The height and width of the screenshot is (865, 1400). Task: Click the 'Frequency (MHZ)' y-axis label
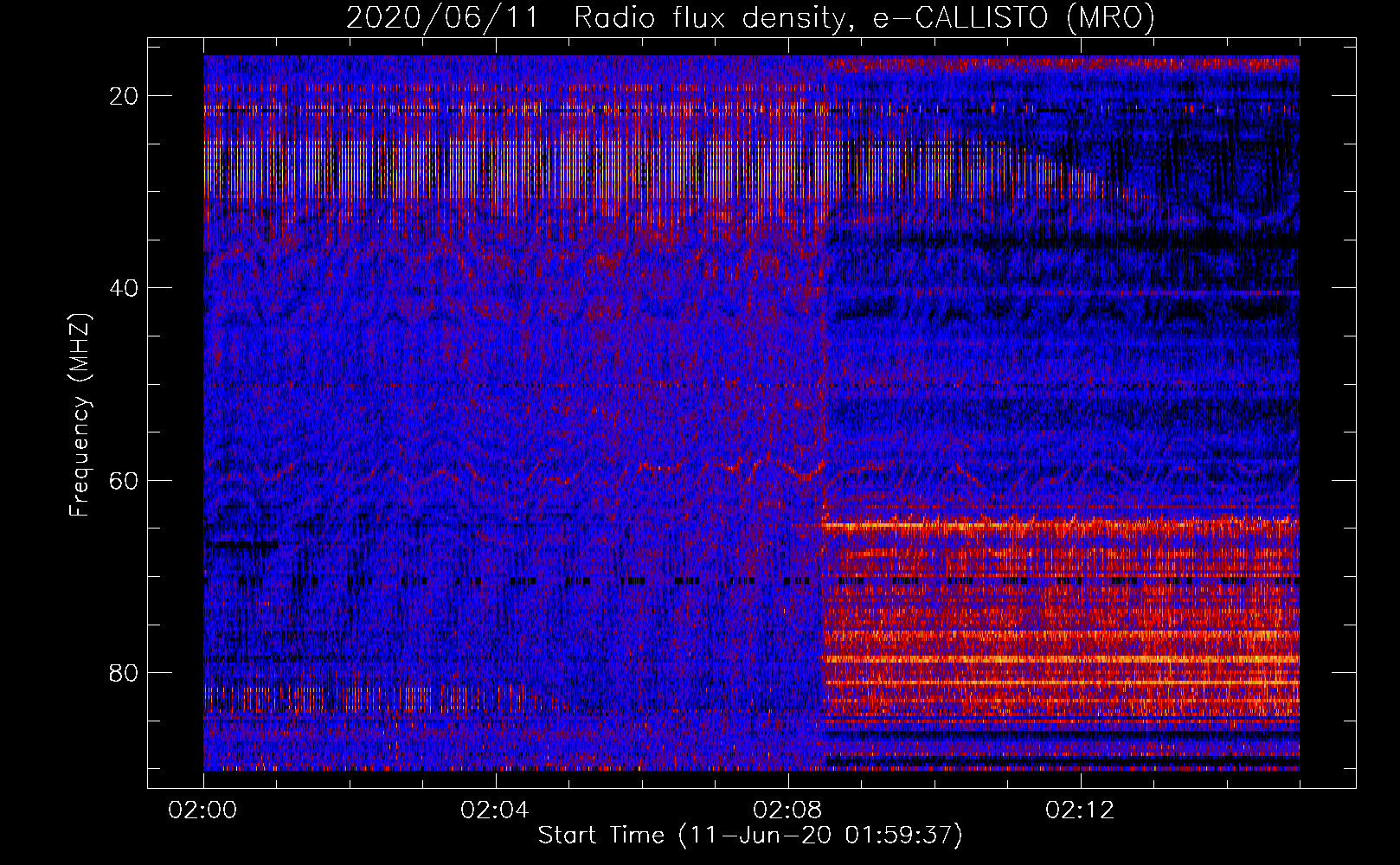pyautogui.click(x=80, y=415)
